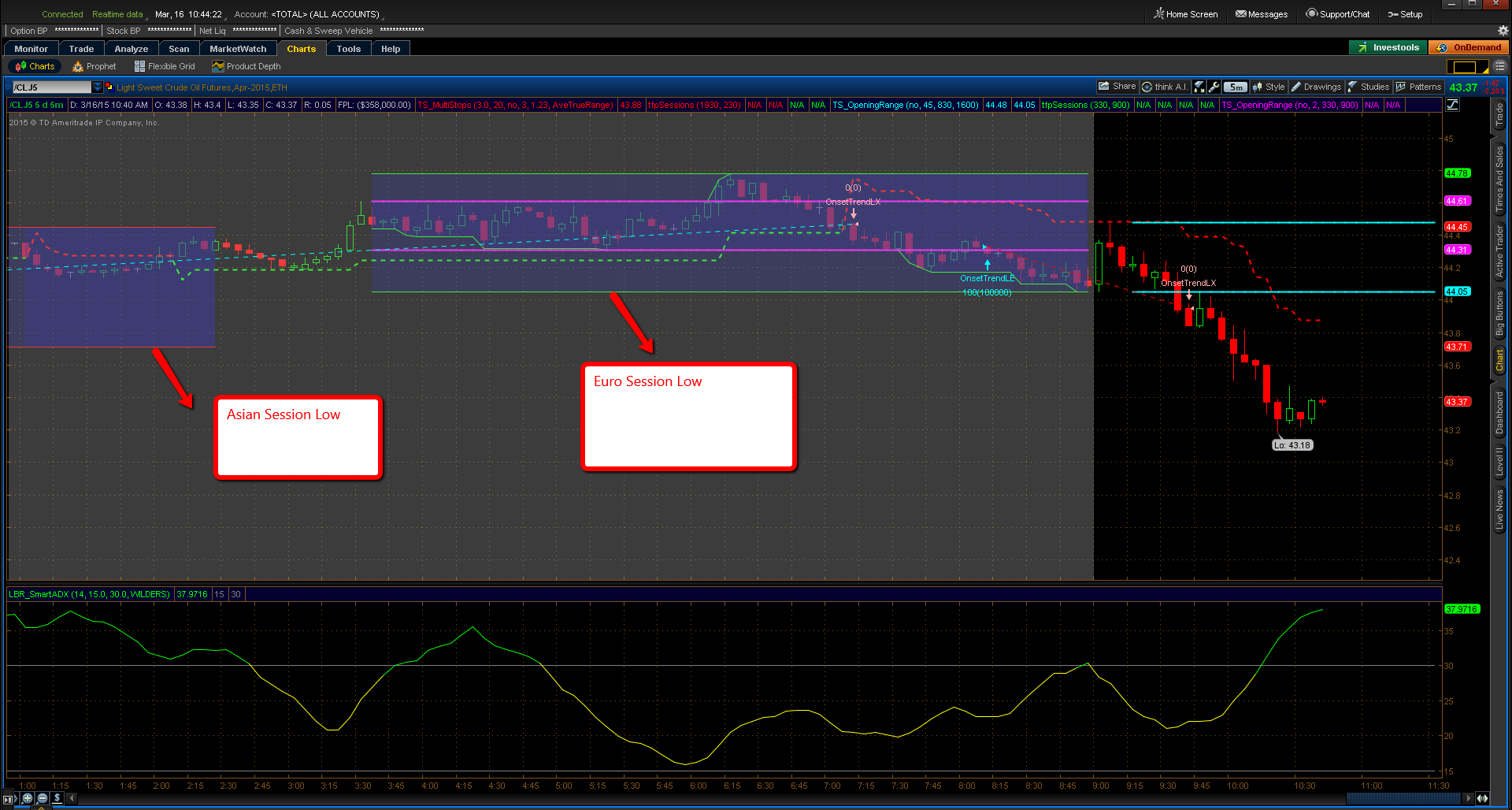
Task: Click the Cash & Sweep Vehicle field
Action: [354, 31]
